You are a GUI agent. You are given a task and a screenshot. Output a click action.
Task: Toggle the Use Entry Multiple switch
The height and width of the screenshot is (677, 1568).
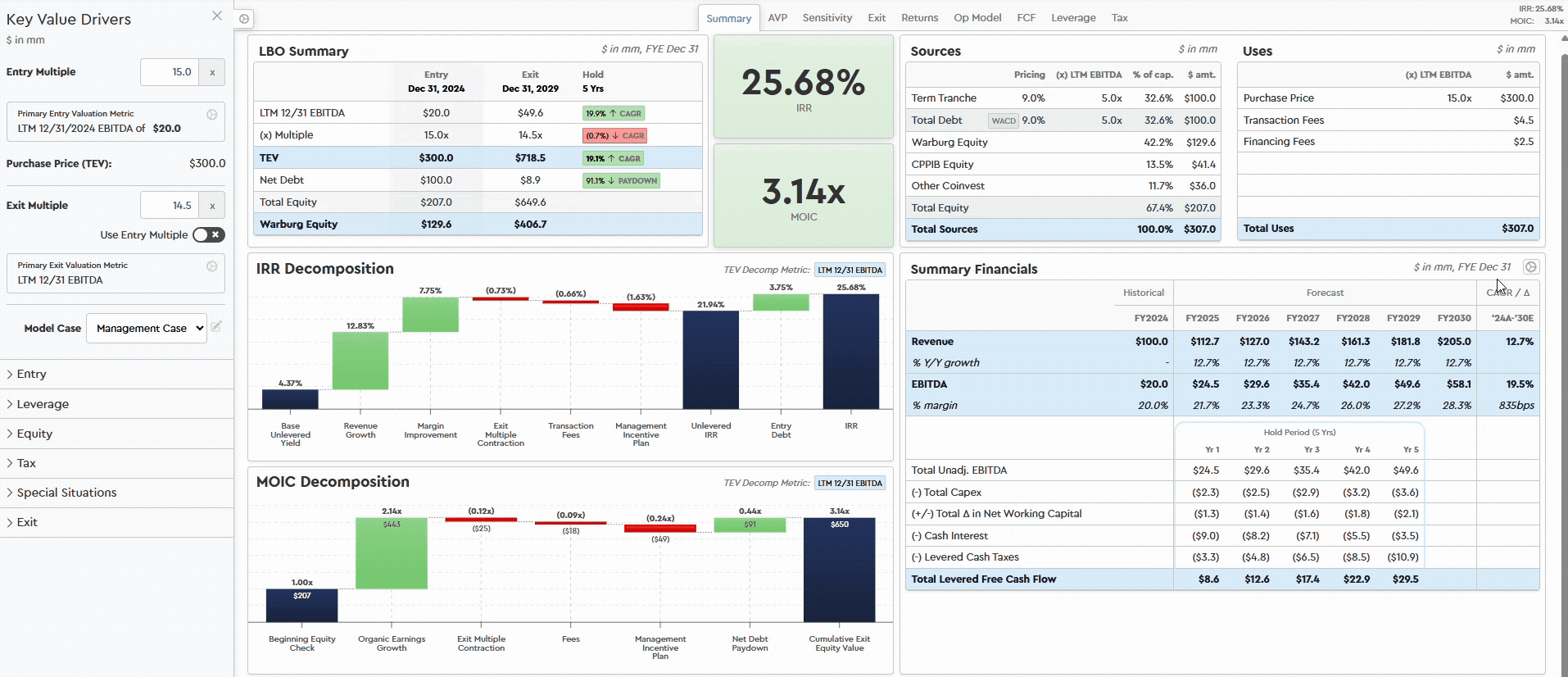pos(209,235)
